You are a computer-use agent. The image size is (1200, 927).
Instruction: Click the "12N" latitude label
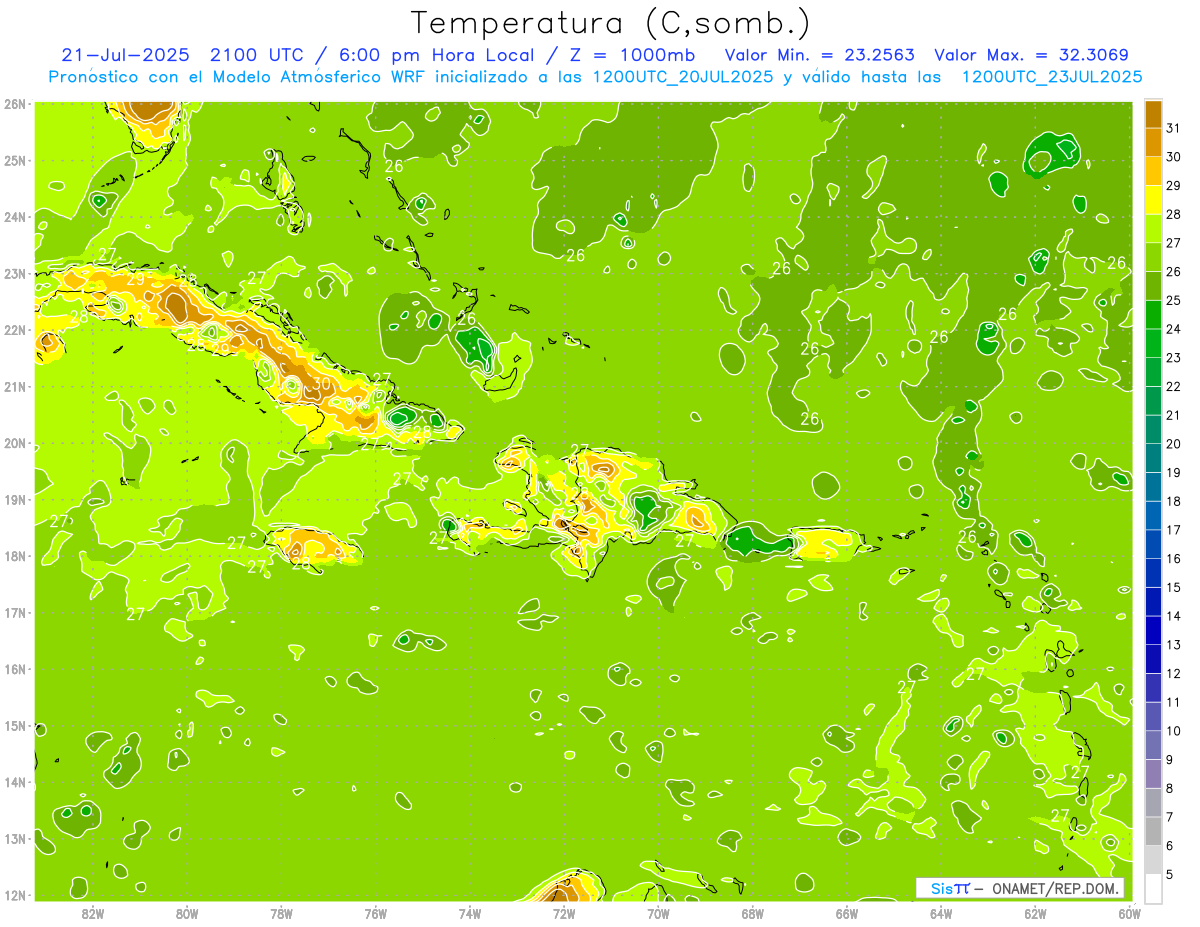[15, 895]
